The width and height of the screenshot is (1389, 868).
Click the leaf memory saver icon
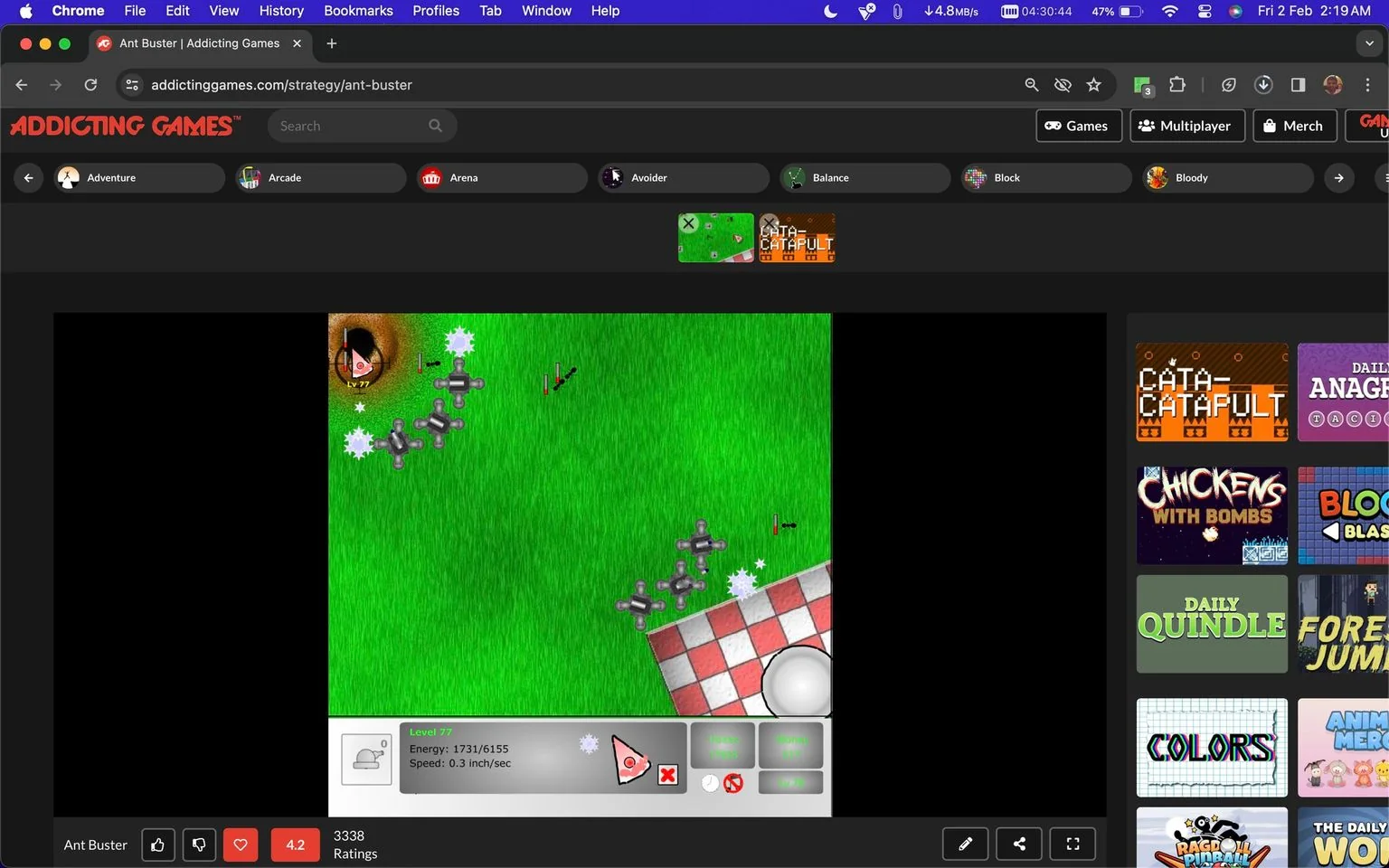pos(1229,85)
